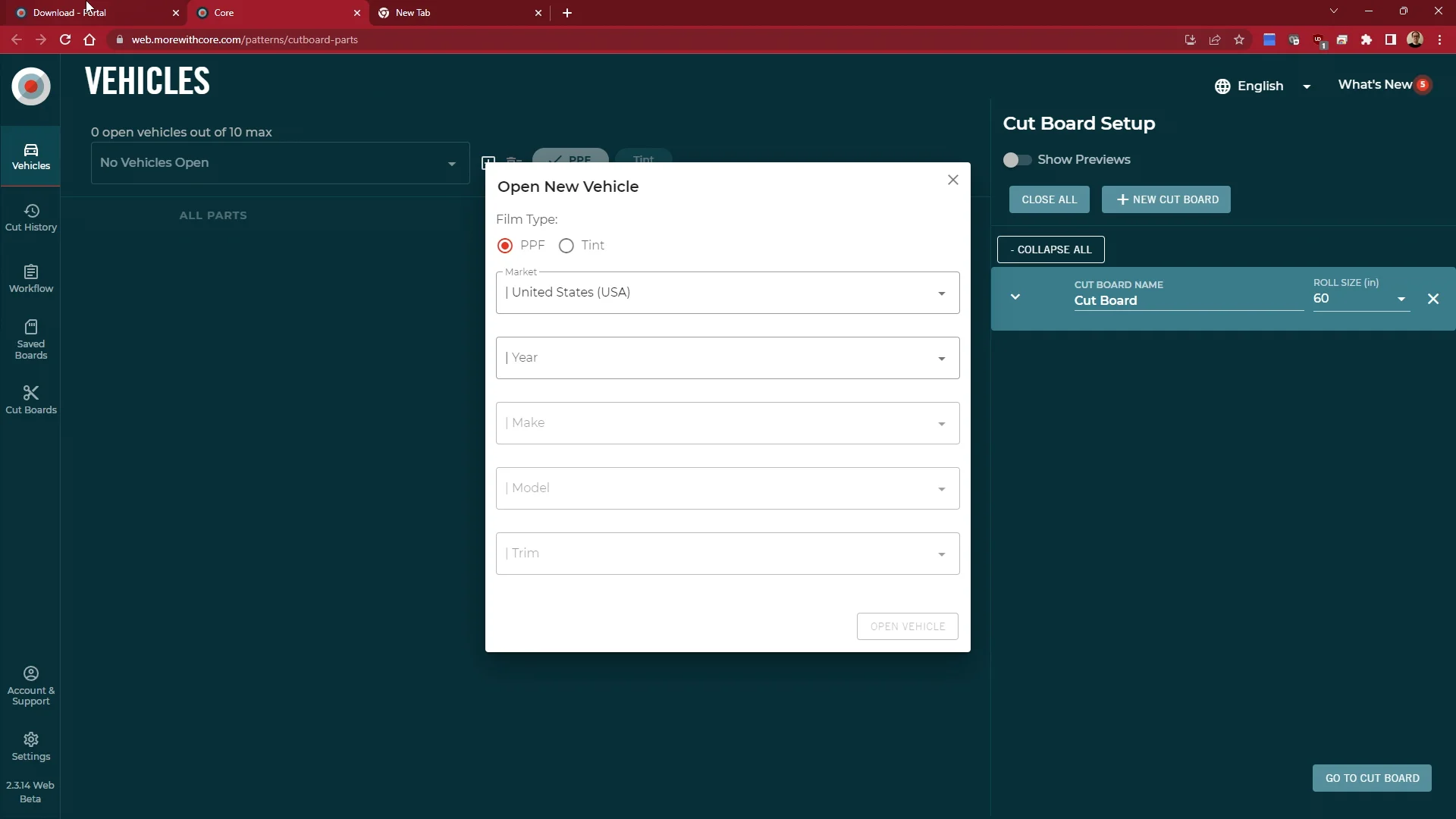Open the Market dropdown

coord(728,293)
